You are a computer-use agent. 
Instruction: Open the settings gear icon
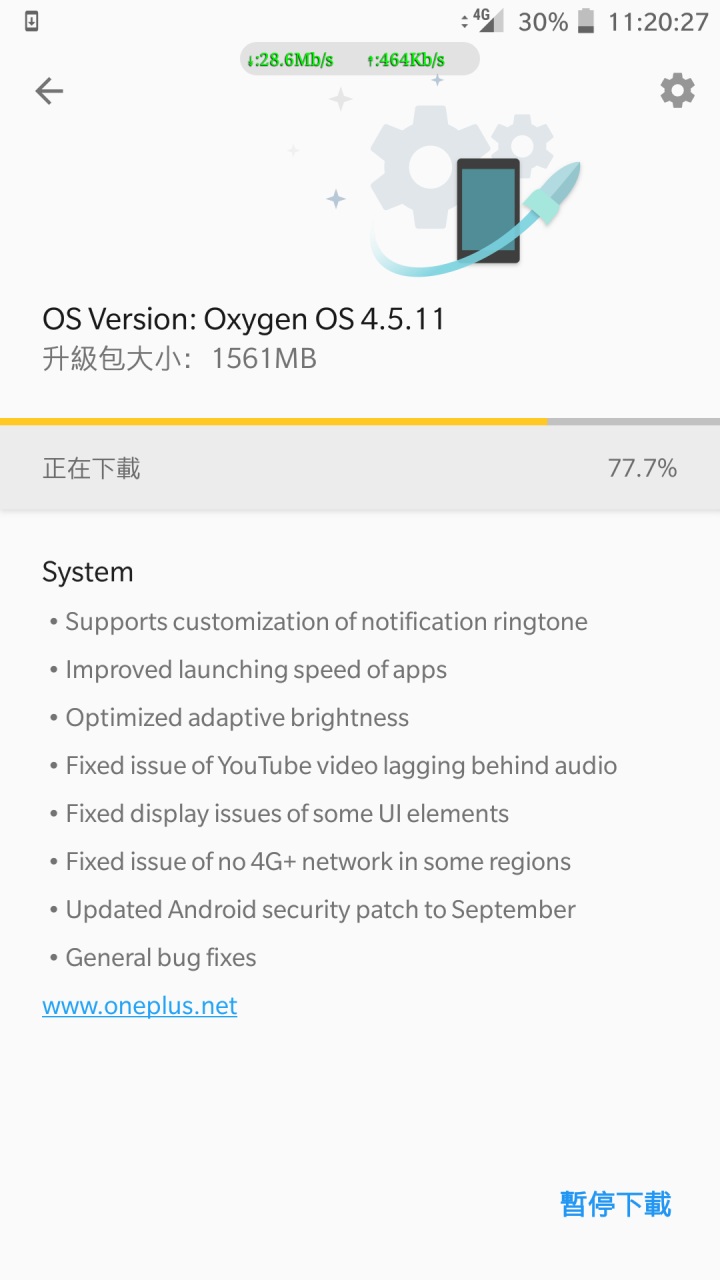(677, 91)
